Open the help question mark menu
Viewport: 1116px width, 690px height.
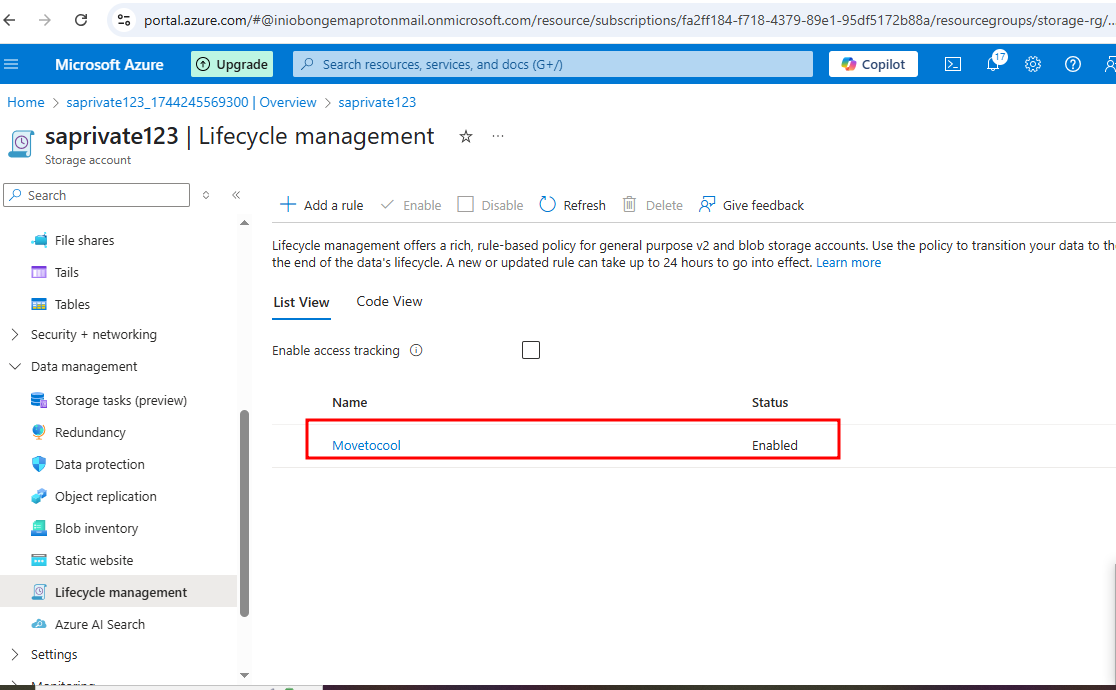pyautogui.click(x=1073, y=64)
